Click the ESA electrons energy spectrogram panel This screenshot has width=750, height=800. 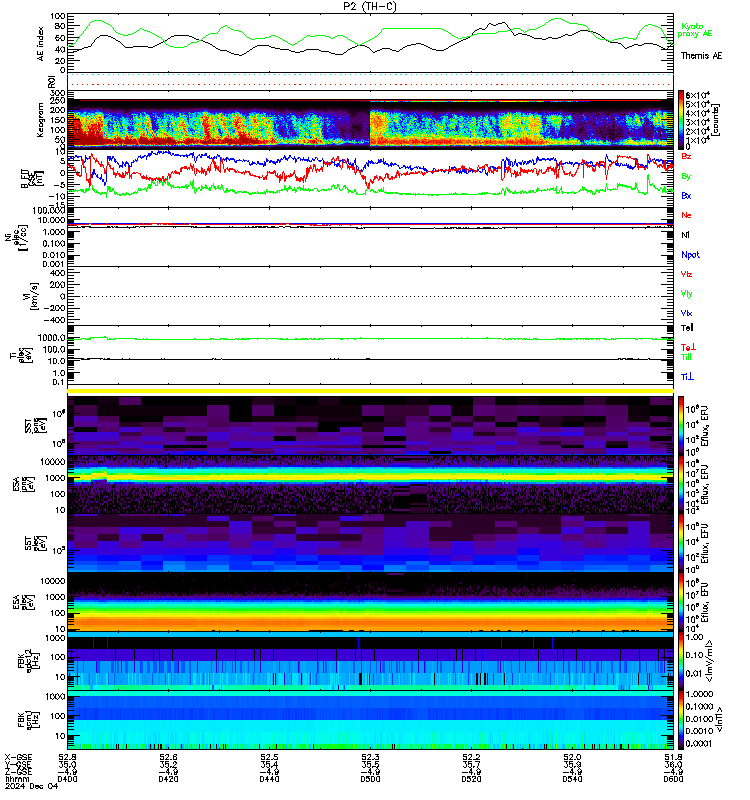[x=370, y=602]
